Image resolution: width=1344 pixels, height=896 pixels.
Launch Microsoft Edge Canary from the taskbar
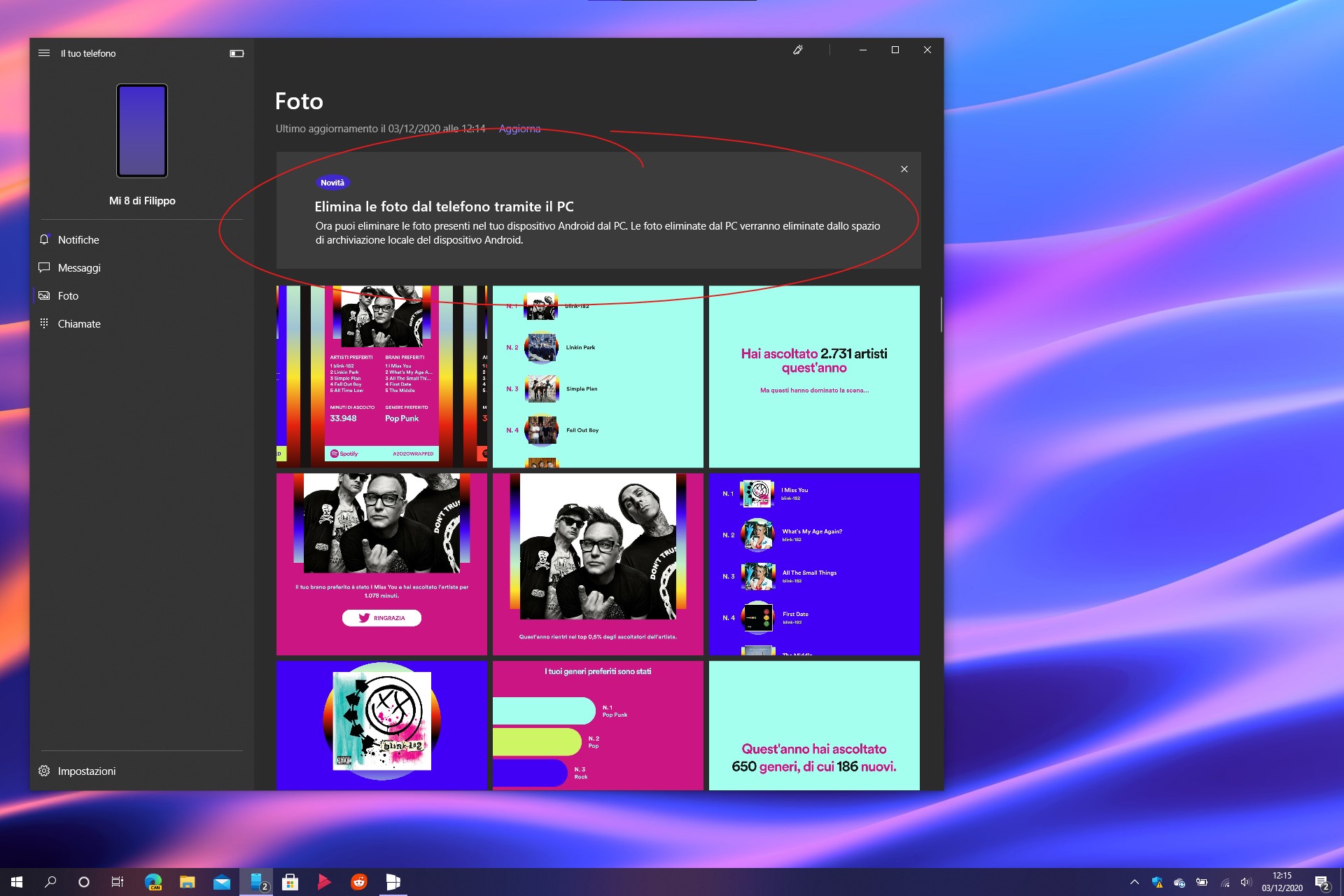tap(153, 882)
